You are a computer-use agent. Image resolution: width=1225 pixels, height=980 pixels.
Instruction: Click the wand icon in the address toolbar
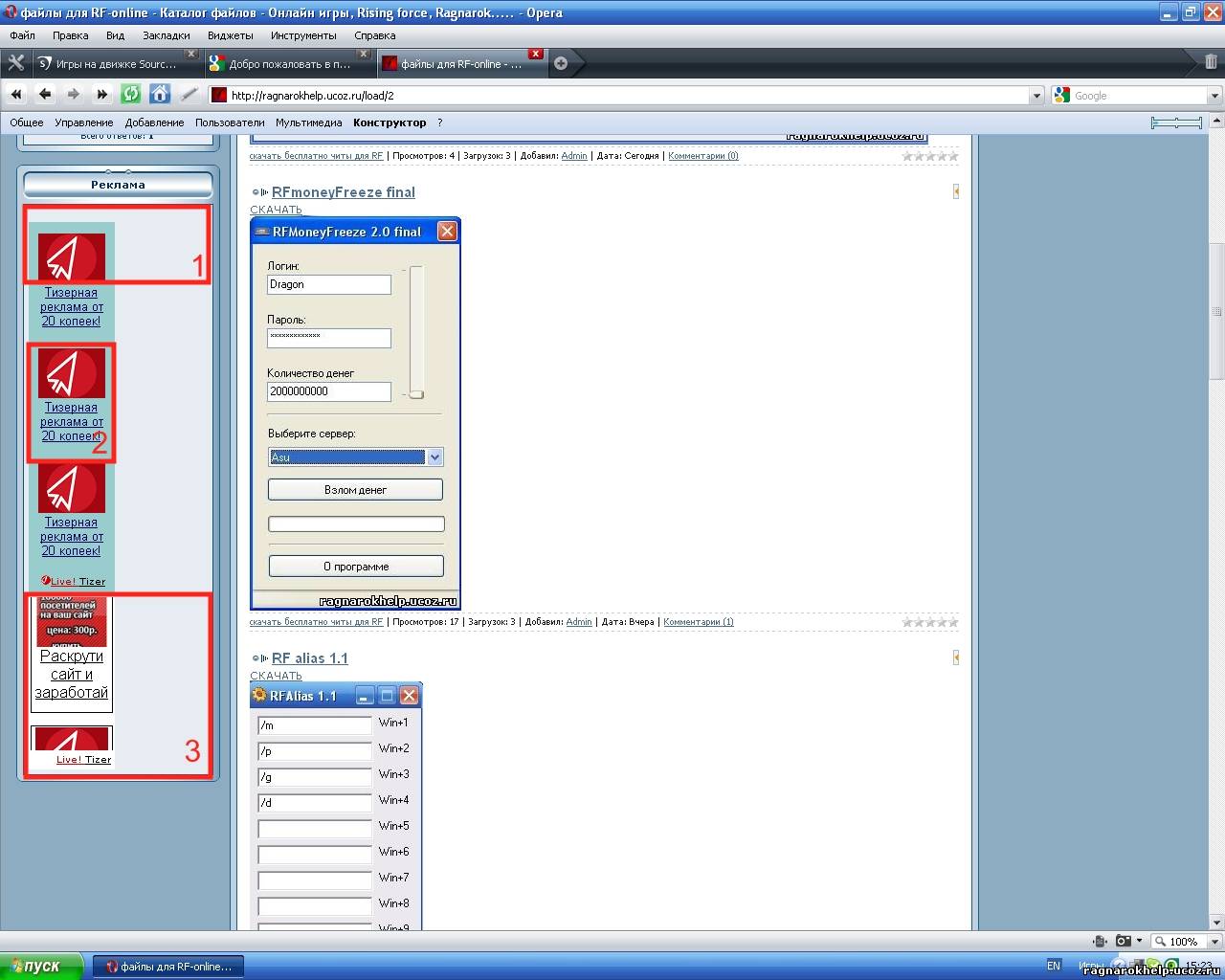coord(189,94)
